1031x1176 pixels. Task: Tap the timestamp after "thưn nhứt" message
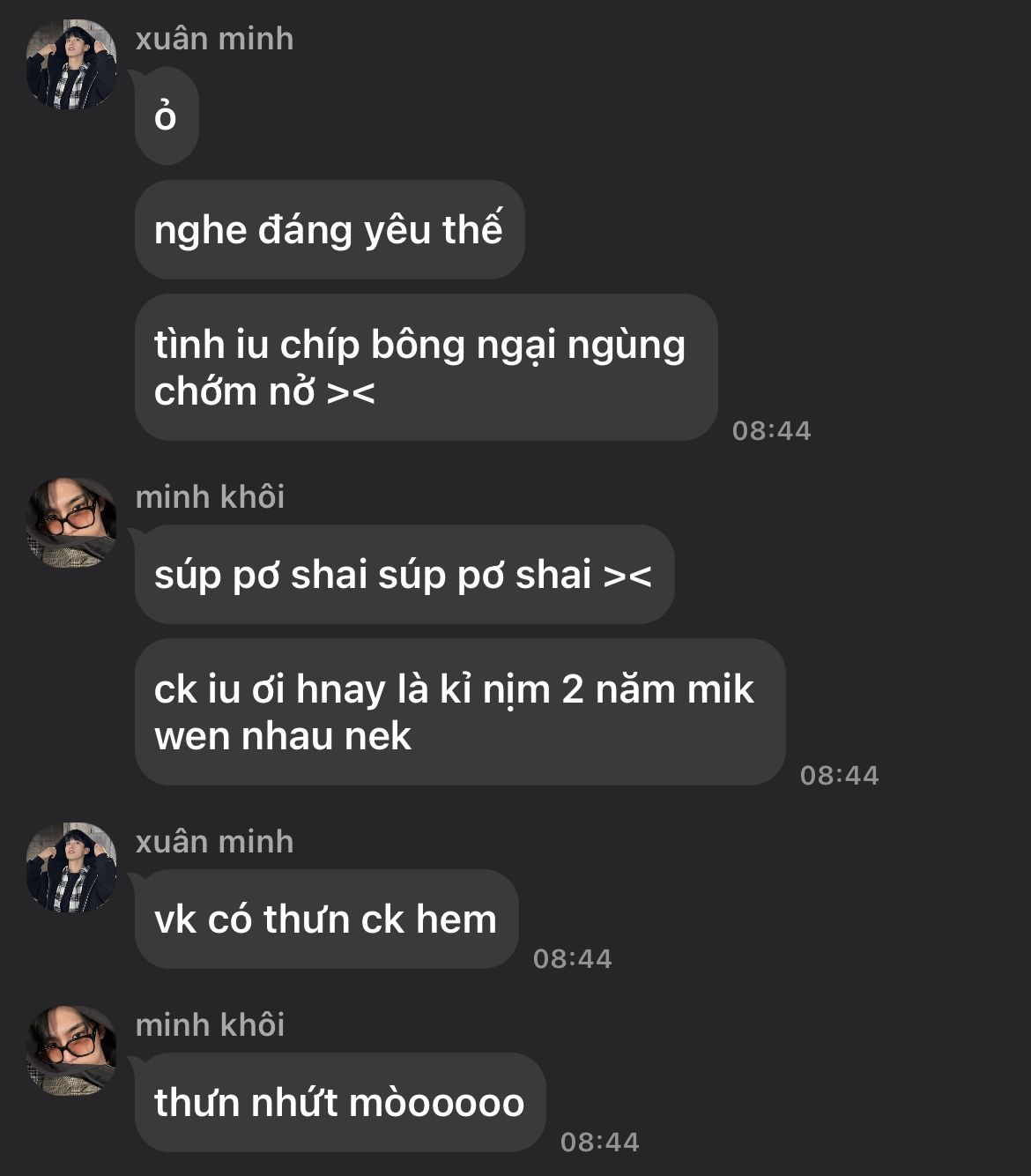click(599, 1142)
